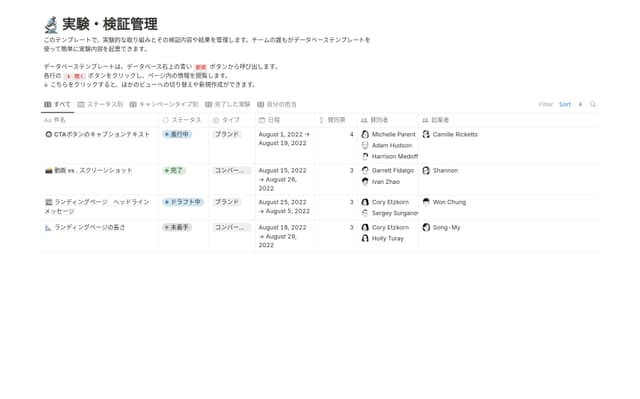Click the date August 18, 2022 → August 29, 2022

[282, 236]
